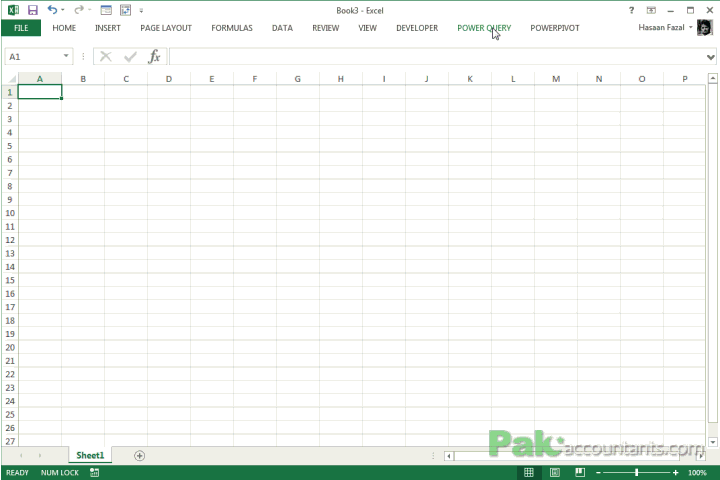Click the Select All corner triangle

(x=11, y=79)
